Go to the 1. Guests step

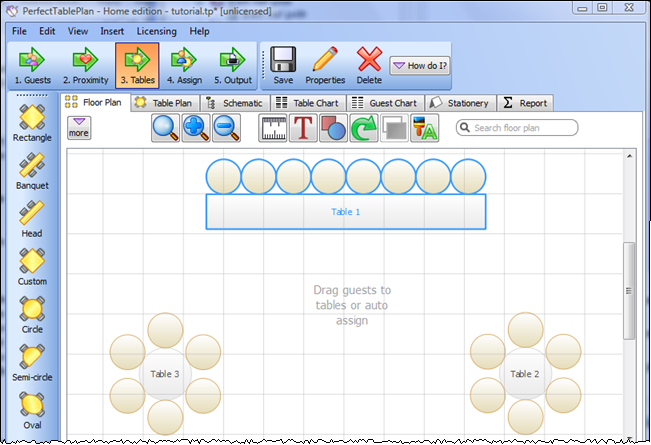[x=32, y=66]
